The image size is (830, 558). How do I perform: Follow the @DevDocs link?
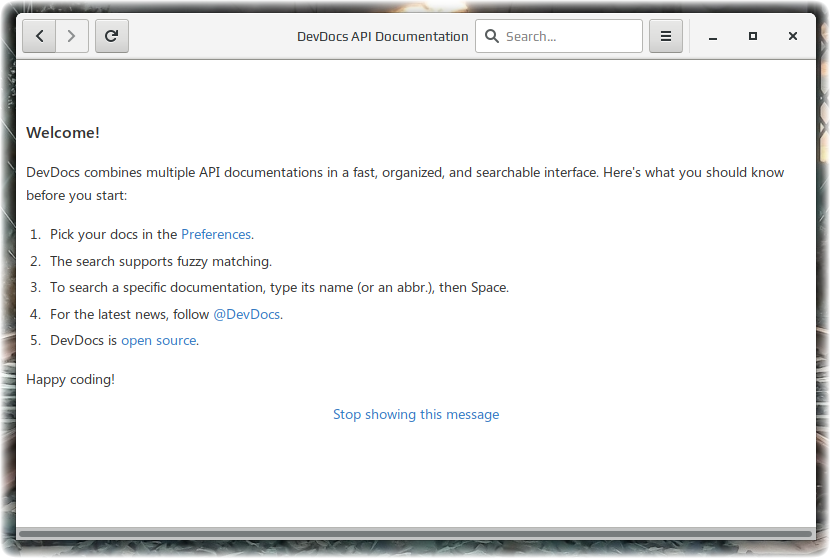click(247, 314)
